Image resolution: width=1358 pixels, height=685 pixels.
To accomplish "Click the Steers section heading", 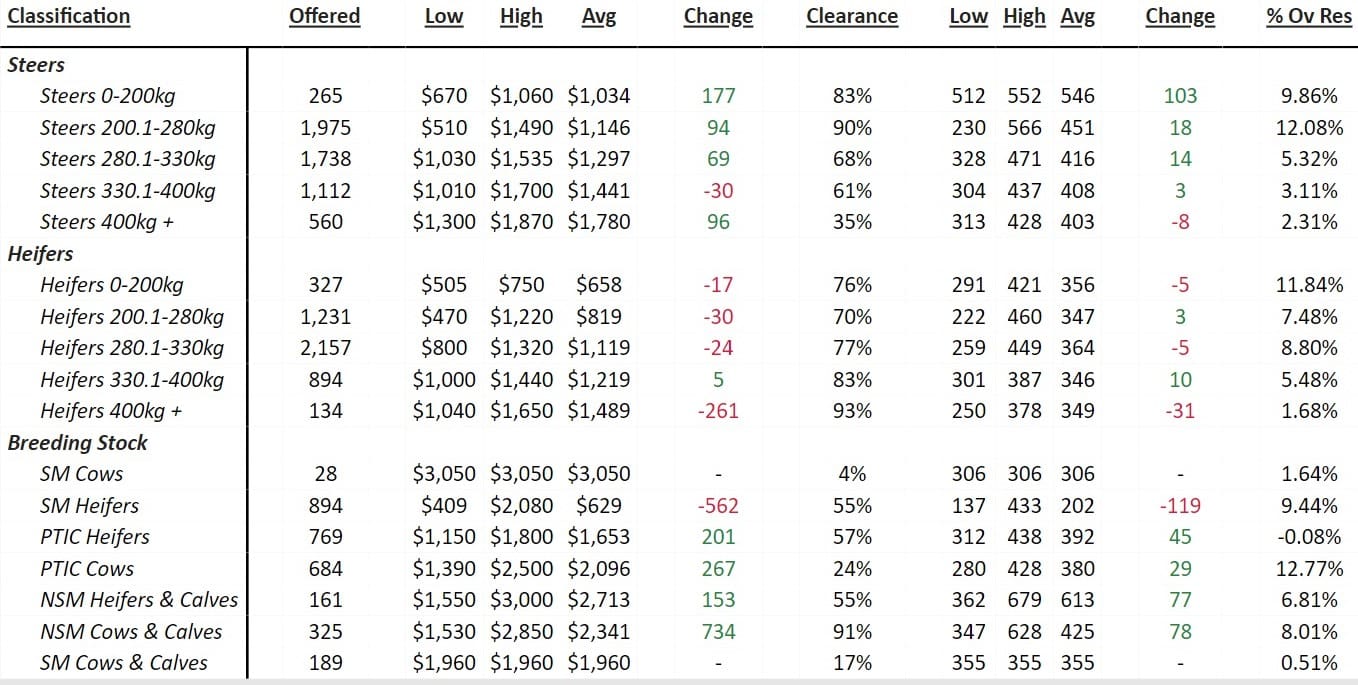I will click(x=36, y=65).
